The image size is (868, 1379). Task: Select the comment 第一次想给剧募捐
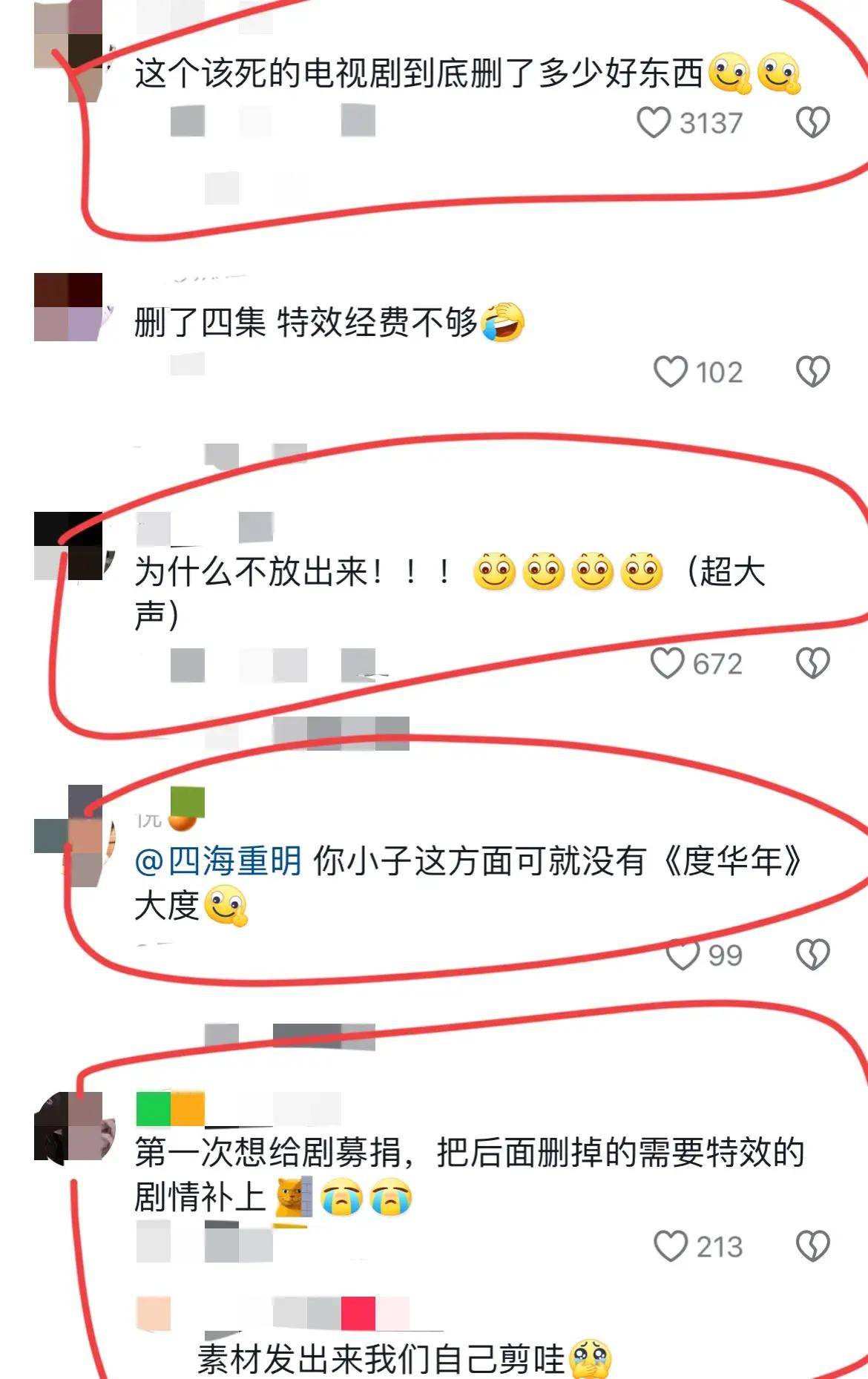click(x=469, y=1175)
